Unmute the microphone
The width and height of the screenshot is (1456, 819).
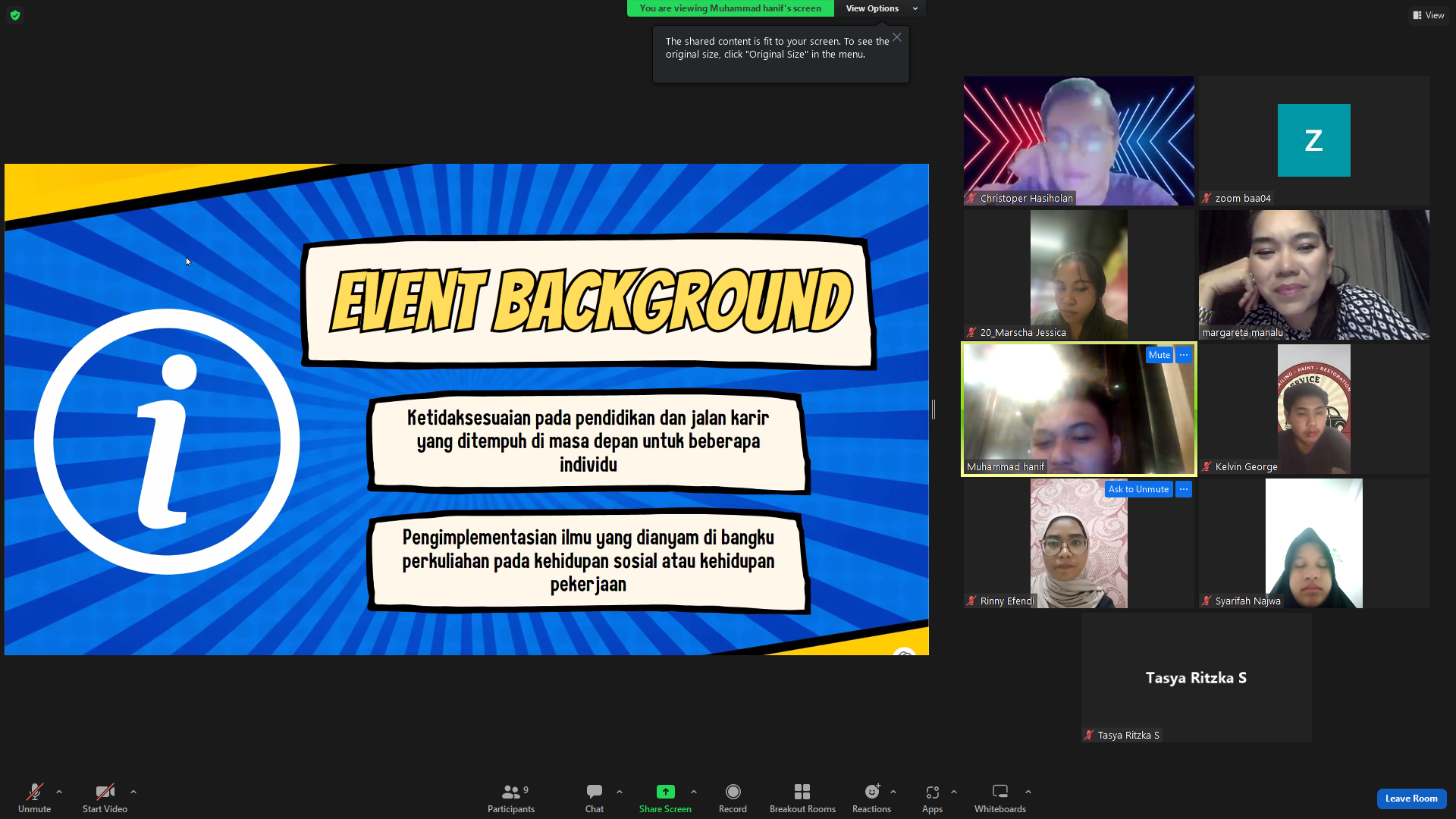34,798
